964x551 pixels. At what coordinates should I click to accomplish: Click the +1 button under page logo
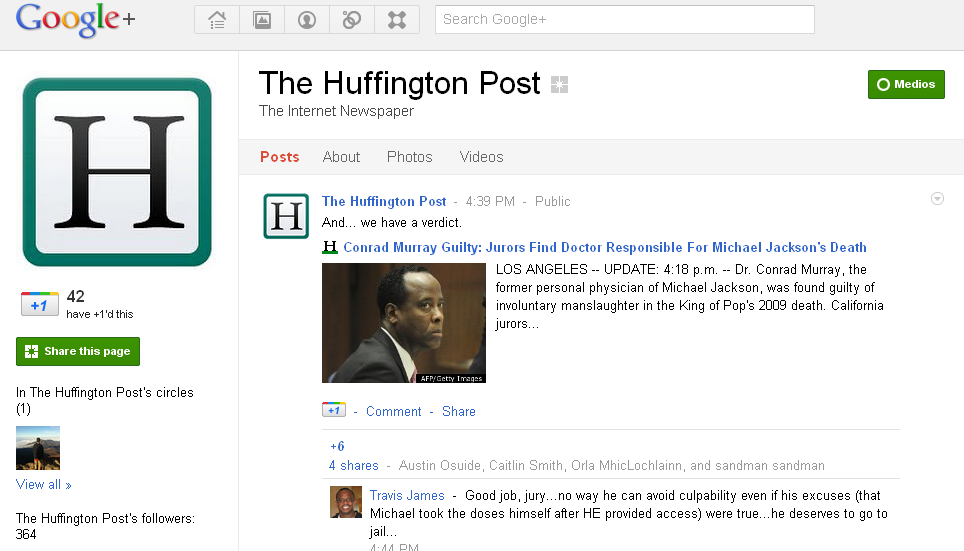(x=39, y=304)
